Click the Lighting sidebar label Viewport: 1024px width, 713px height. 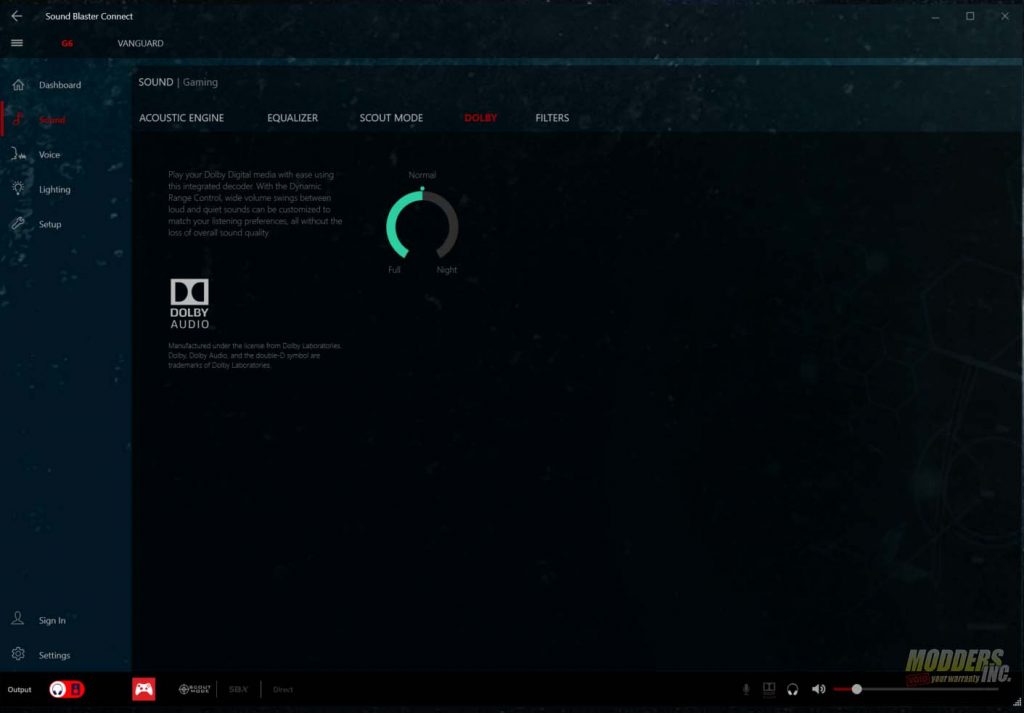click(54, 189)
